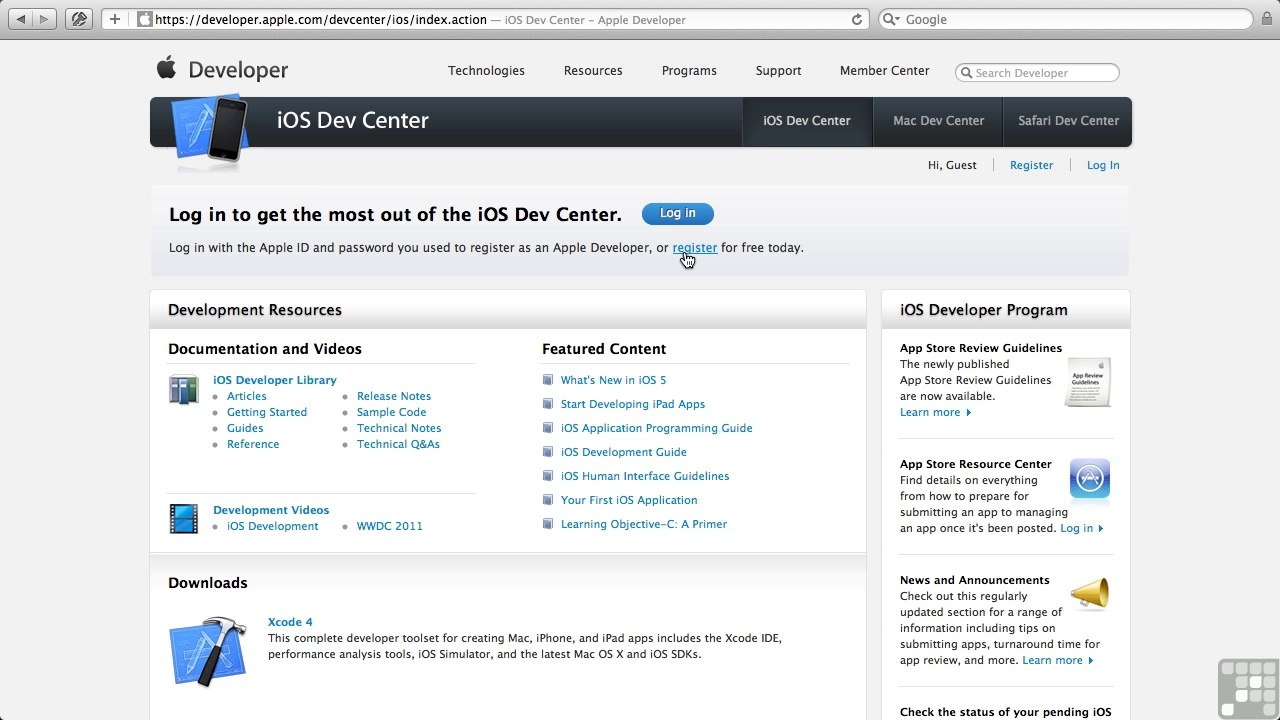
Task: Open the Support menu
Action: [779, 71]
